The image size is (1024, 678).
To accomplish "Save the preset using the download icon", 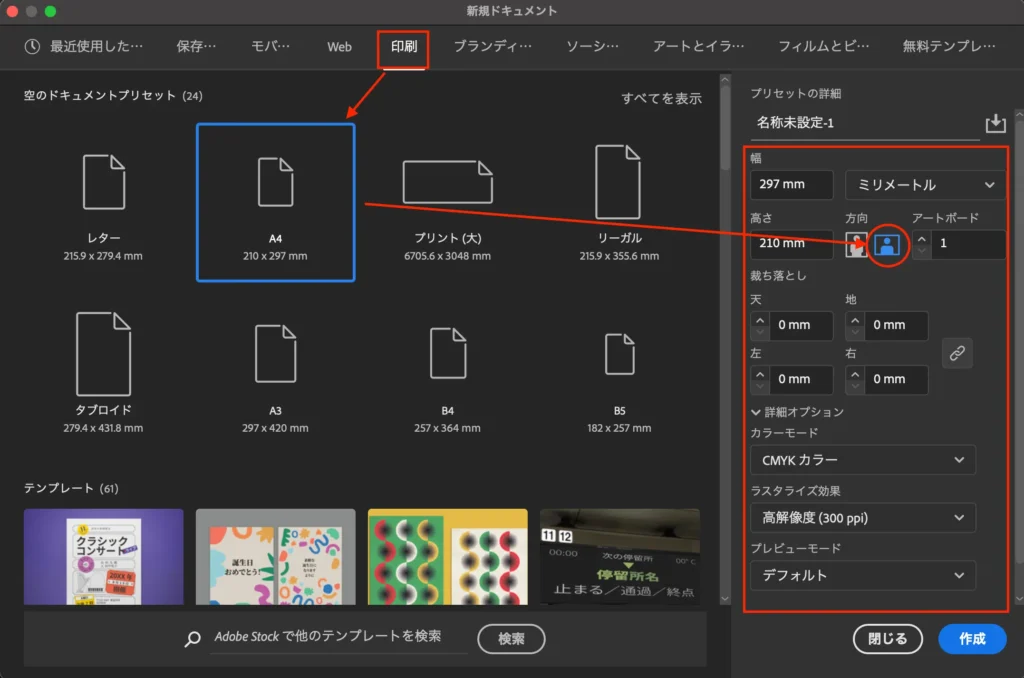I will [x=995, y=122].
